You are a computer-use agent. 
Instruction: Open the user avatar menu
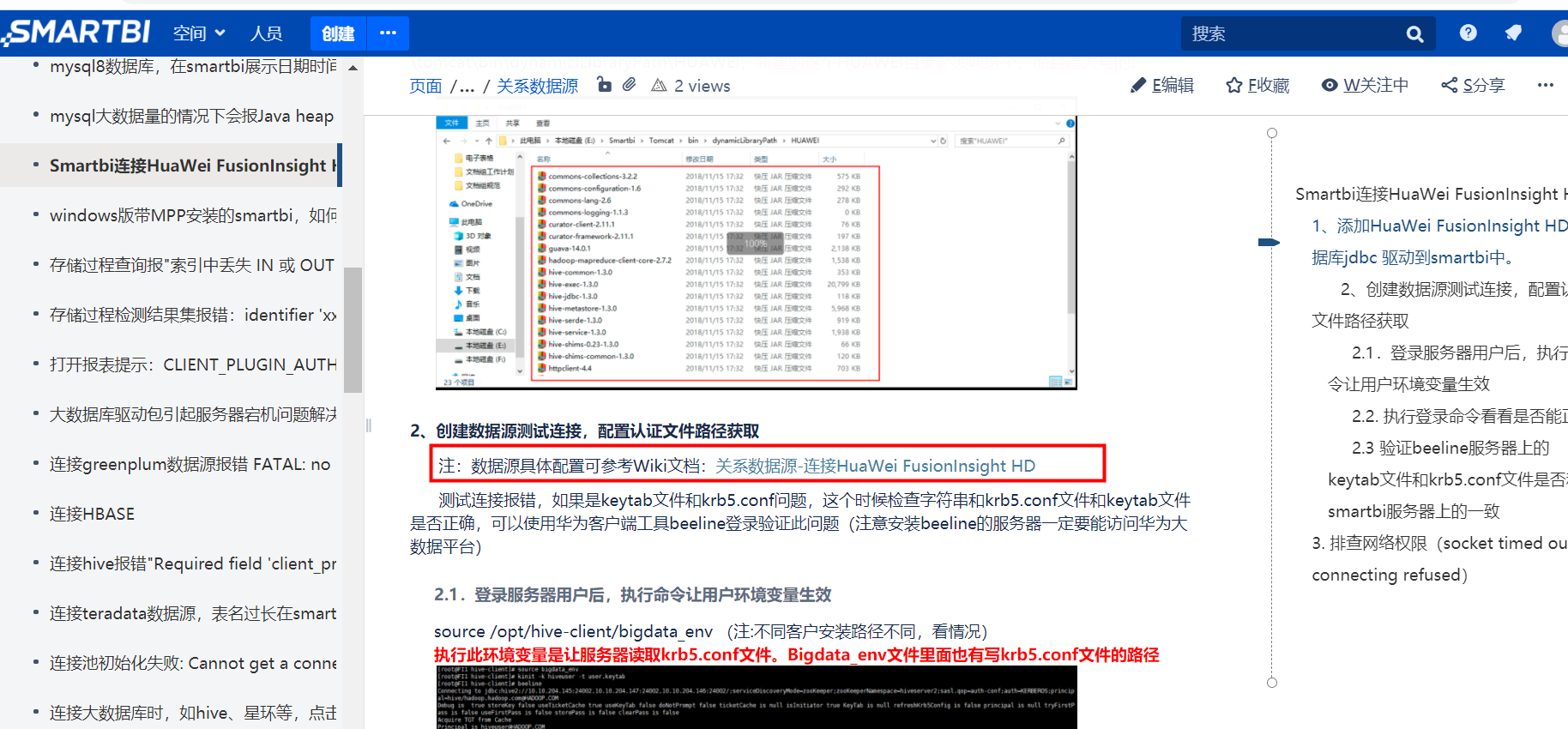1560,33
